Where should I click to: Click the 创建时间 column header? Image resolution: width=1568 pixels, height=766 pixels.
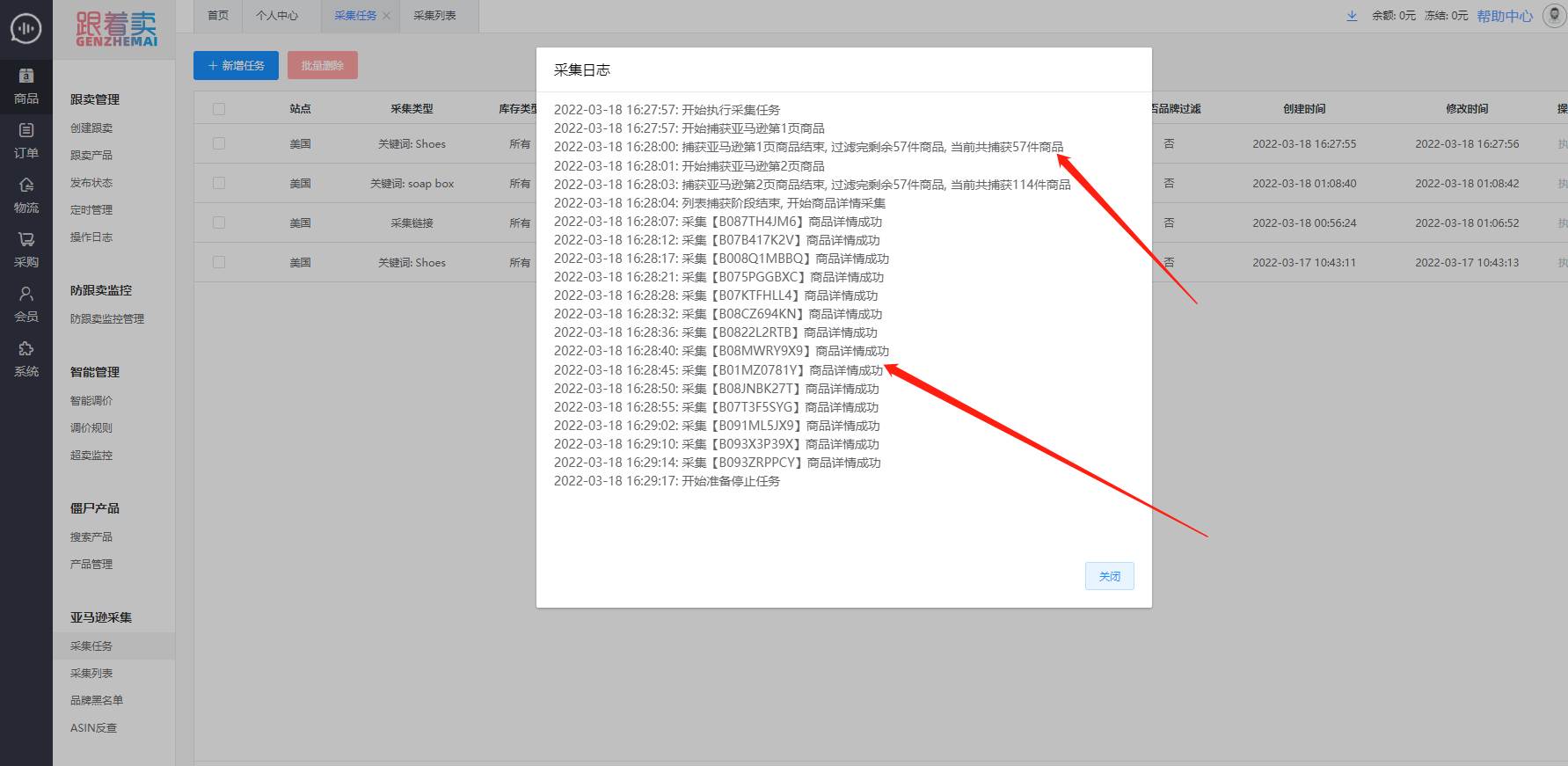coord(1304,109)
